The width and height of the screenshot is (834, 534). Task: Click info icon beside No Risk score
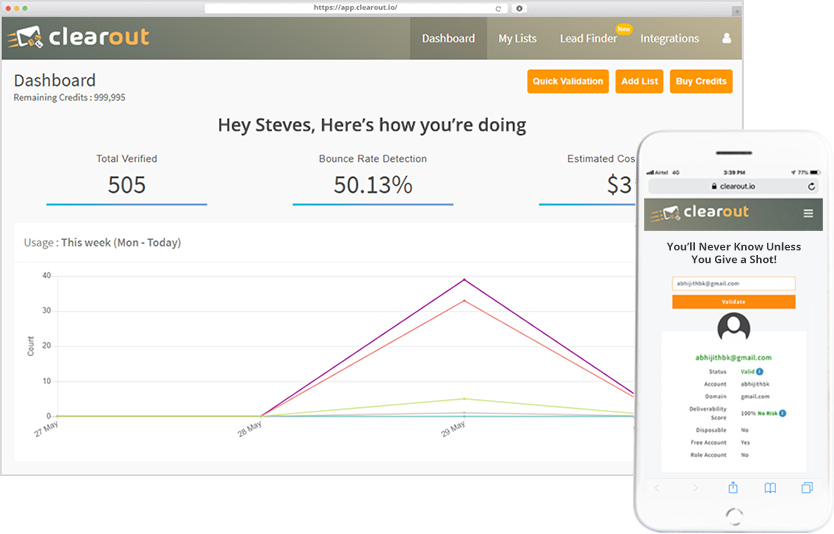(x=782, y=412)
